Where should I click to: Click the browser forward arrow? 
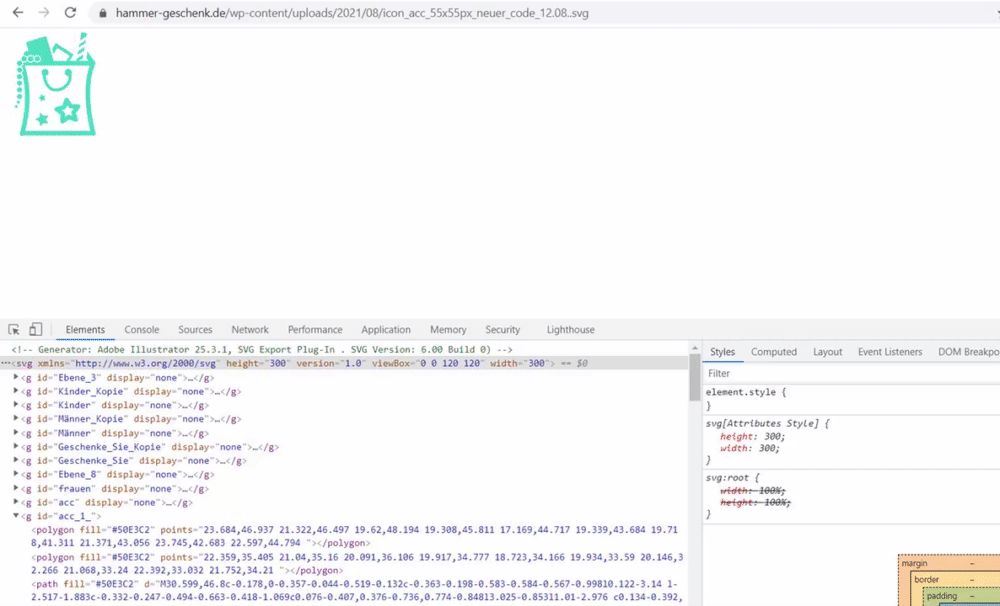(43, 13)
